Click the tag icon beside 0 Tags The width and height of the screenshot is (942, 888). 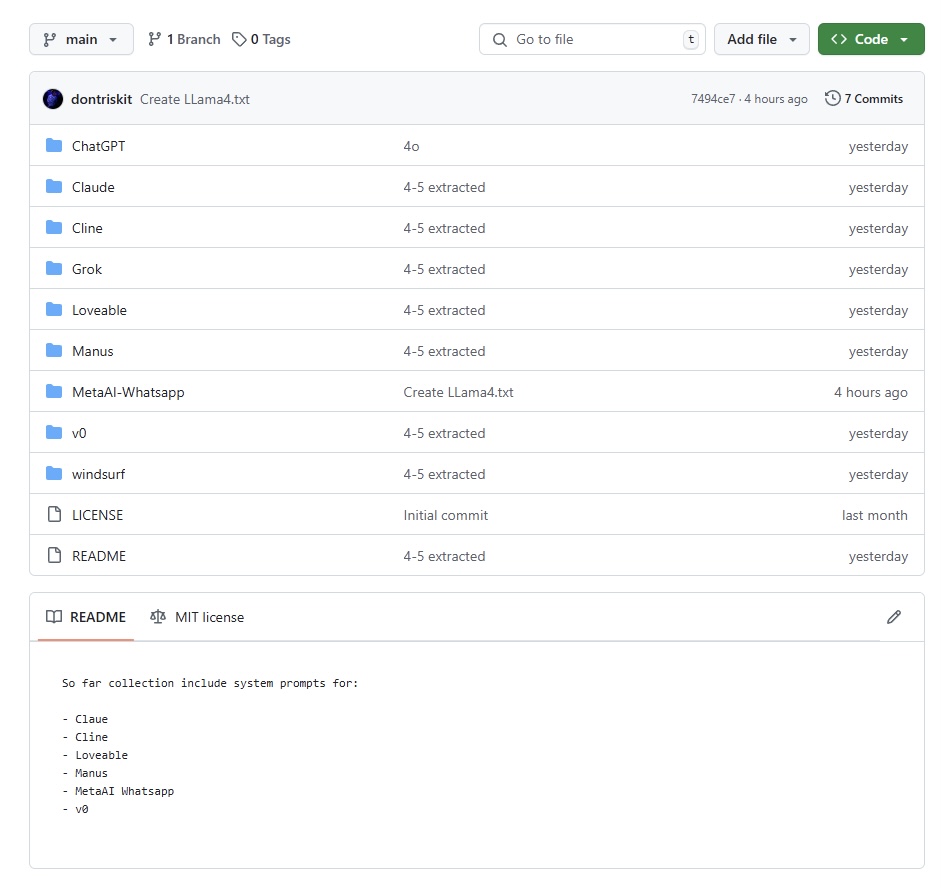[x=239, y=39]
